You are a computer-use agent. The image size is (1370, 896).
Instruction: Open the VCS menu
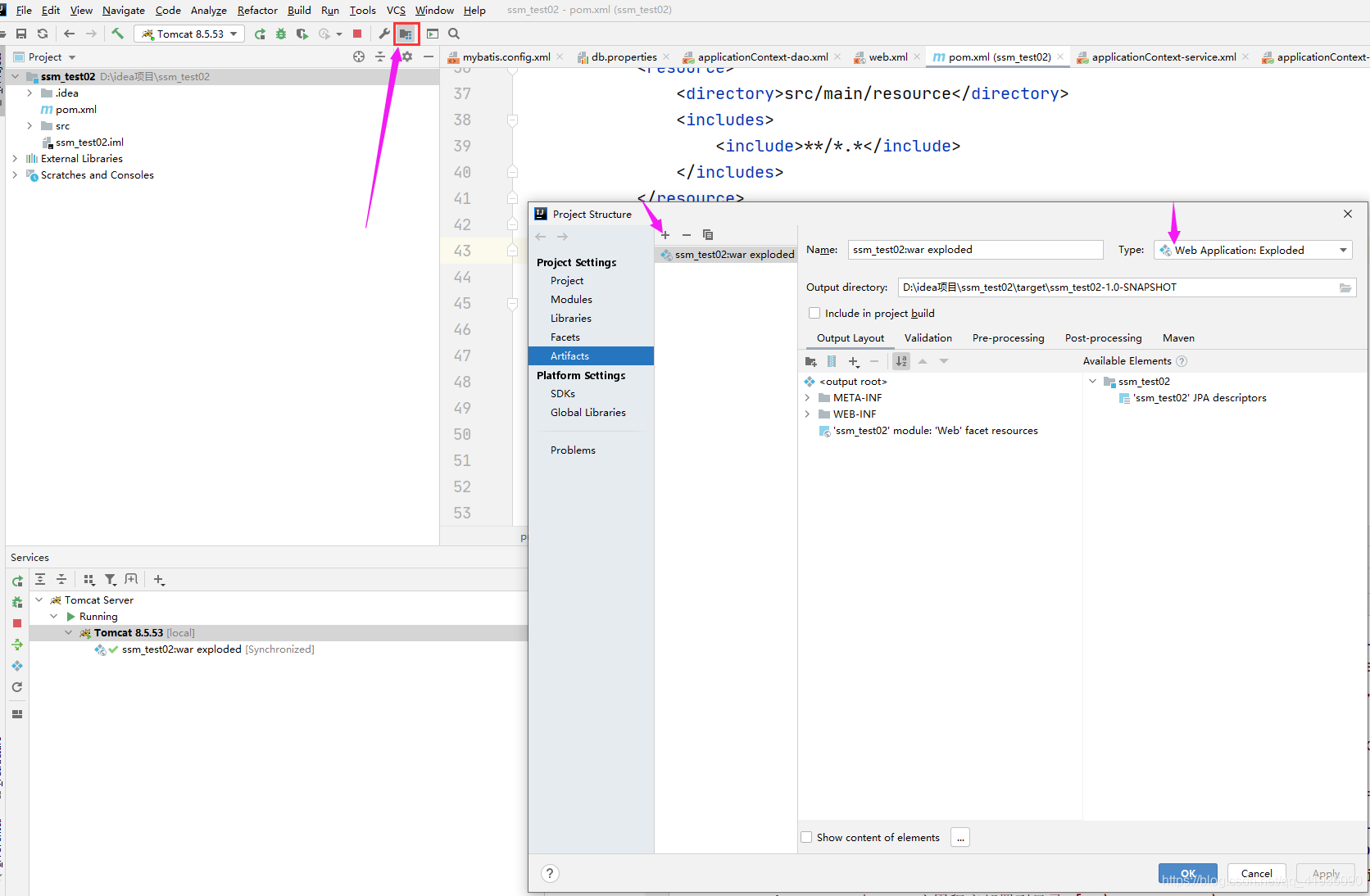click(396, 11)
